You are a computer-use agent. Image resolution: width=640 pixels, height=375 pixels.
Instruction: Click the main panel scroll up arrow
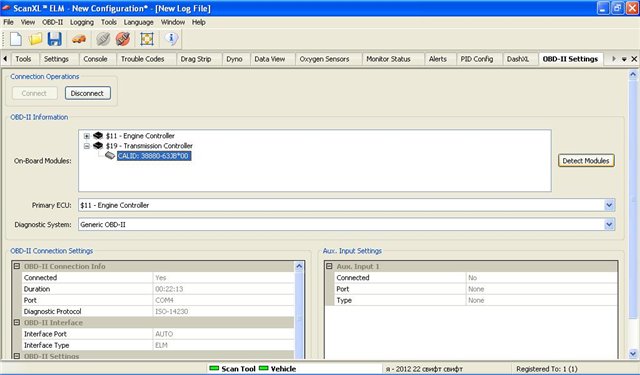tap(633, 75)
